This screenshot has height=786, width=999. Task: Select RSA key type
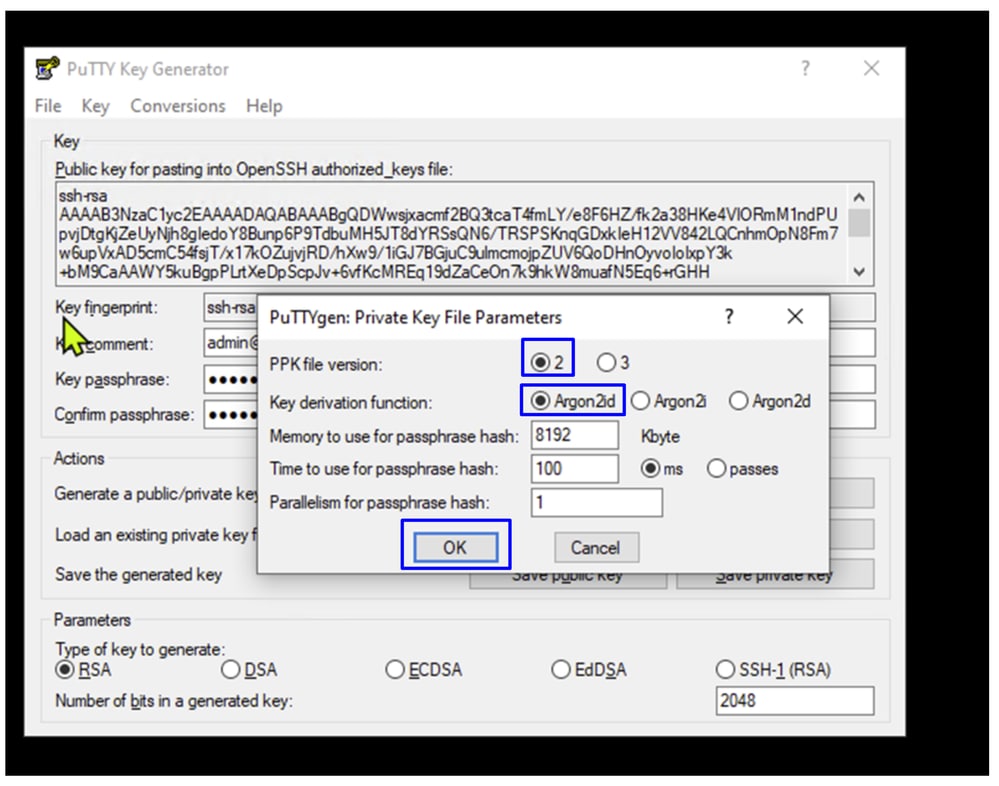(x=83, y=669)
